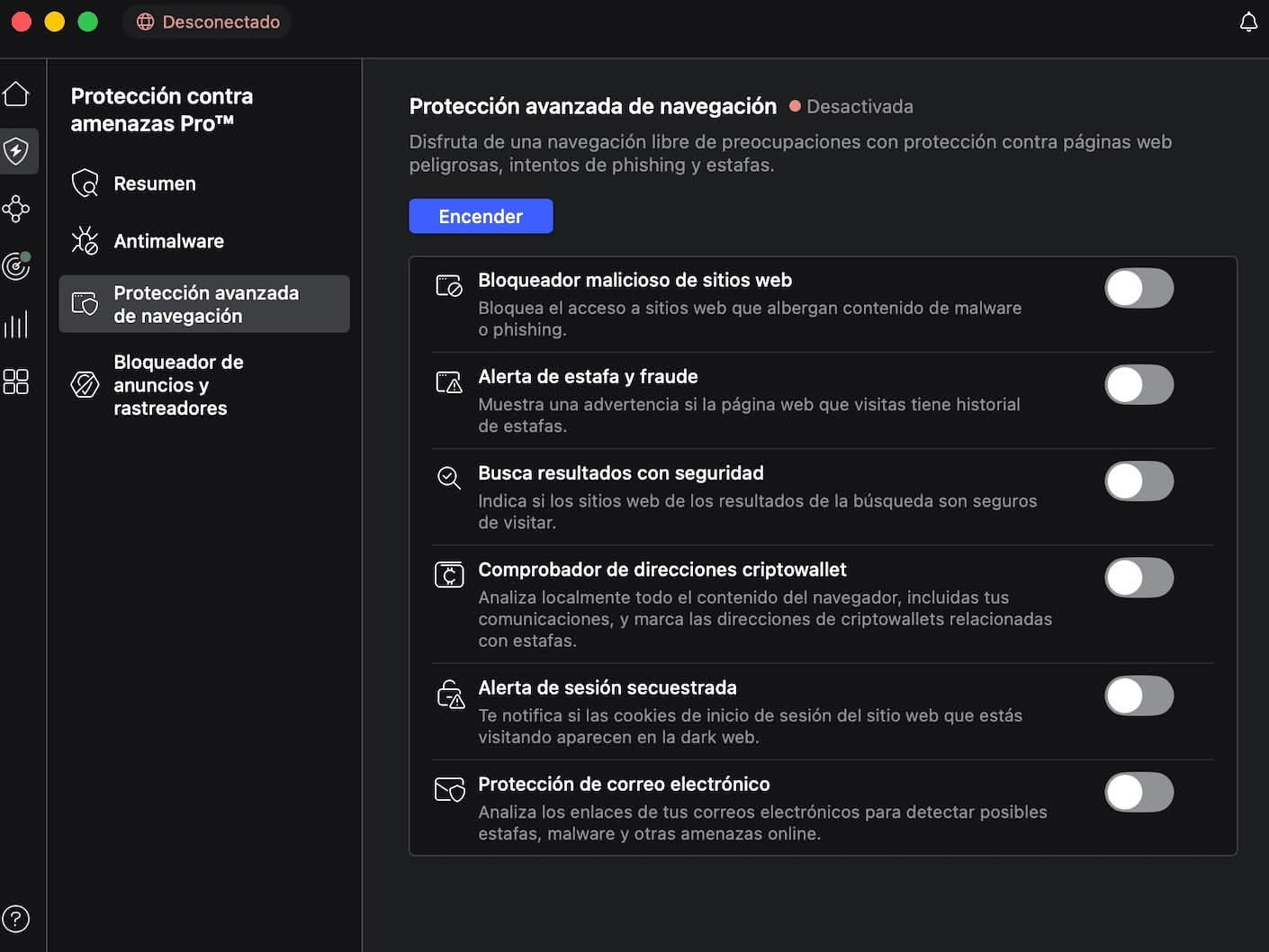Switch on Alerta de sesión secuestrada
Image resolution: width=1269 pixels, height=952 pixels.
click(1138, 696)
